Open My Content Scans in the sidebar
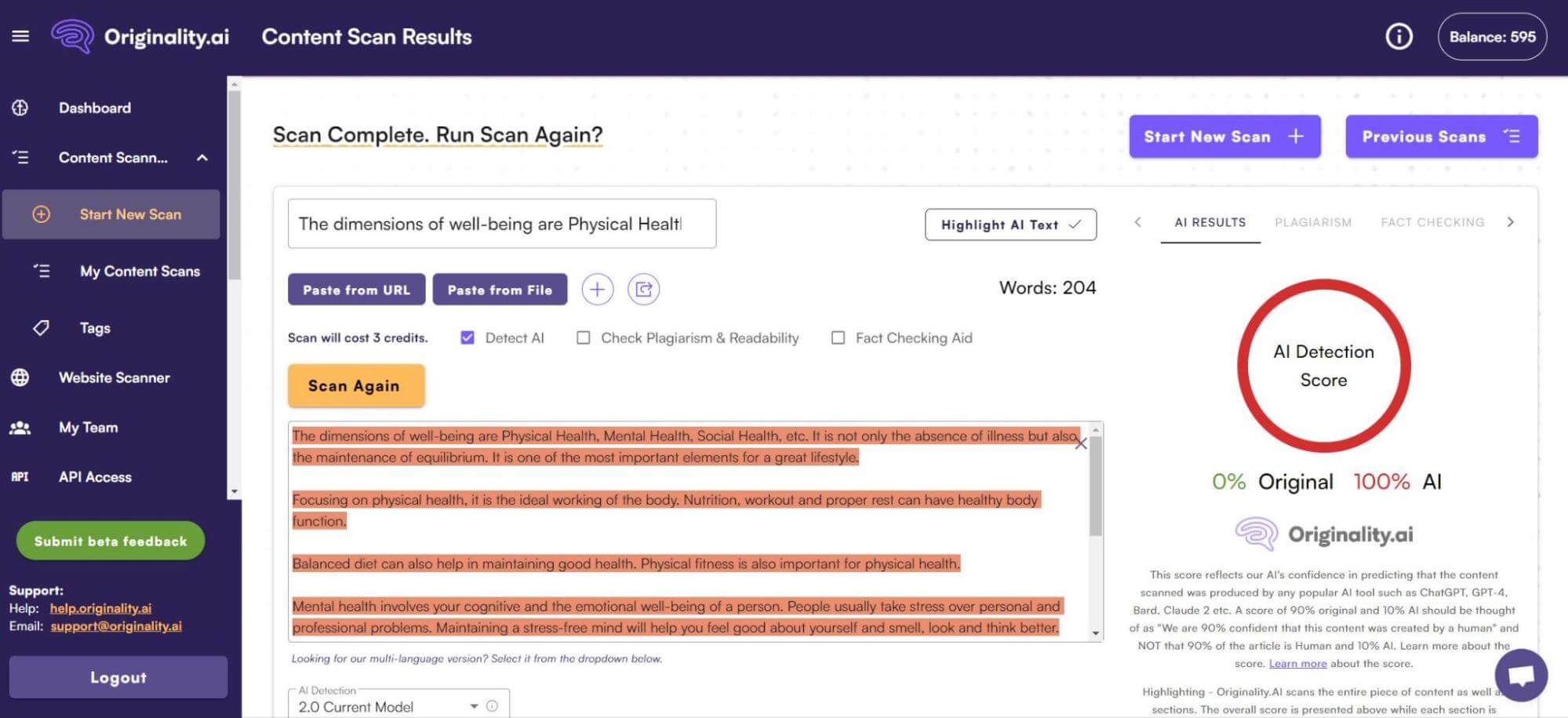The width and height of the screenshot is (1568, 718). pyautogui.click(x=140, y=271)
